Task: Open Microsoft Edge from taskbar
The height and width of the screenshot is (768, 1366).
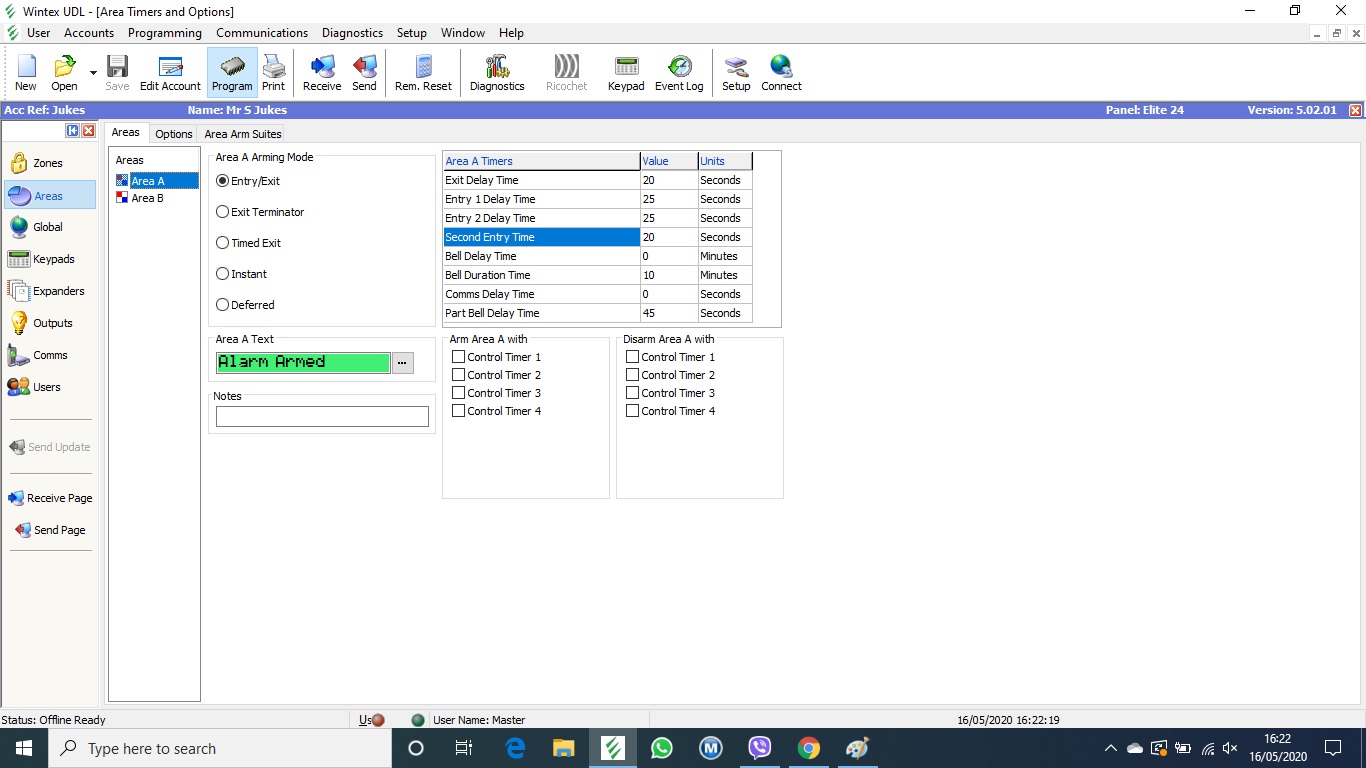Action: [515, 748]
